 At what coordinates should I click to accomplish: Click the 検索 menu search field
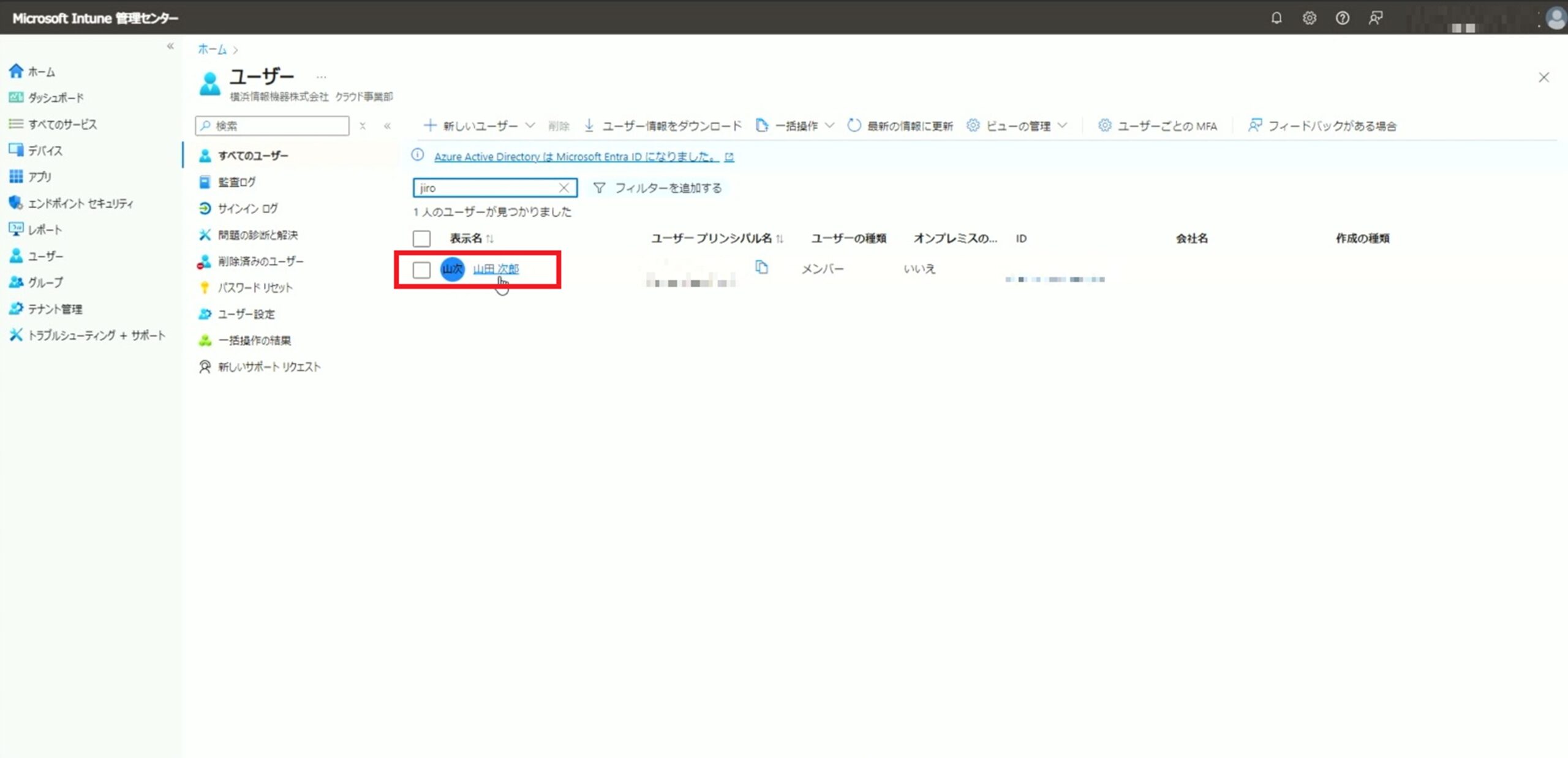(x=273, y=126)
